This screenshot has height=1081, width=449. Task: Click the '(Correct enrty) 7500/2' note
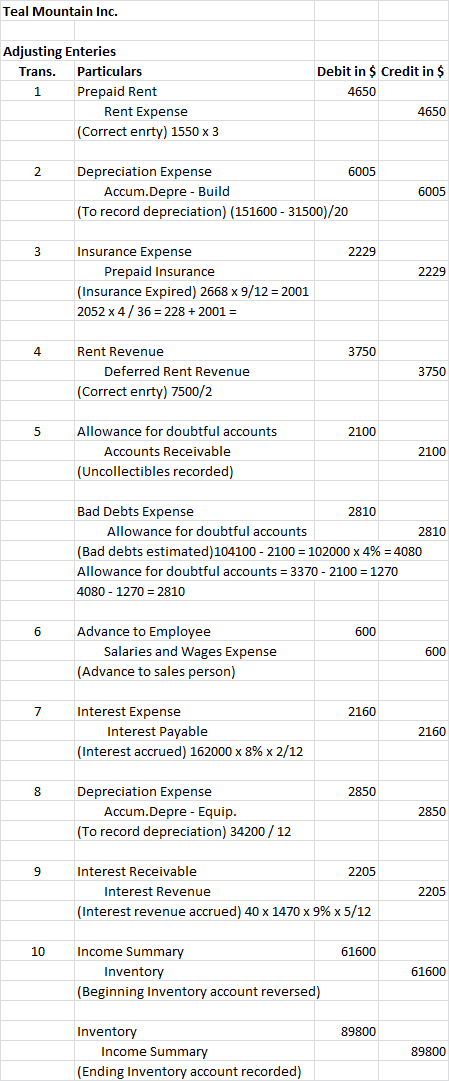(x=143, y=392)
